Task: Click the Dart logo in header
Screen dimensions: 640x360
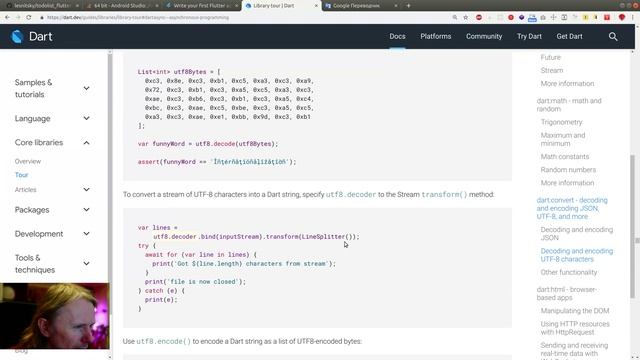Action: (x=31, y=36)
